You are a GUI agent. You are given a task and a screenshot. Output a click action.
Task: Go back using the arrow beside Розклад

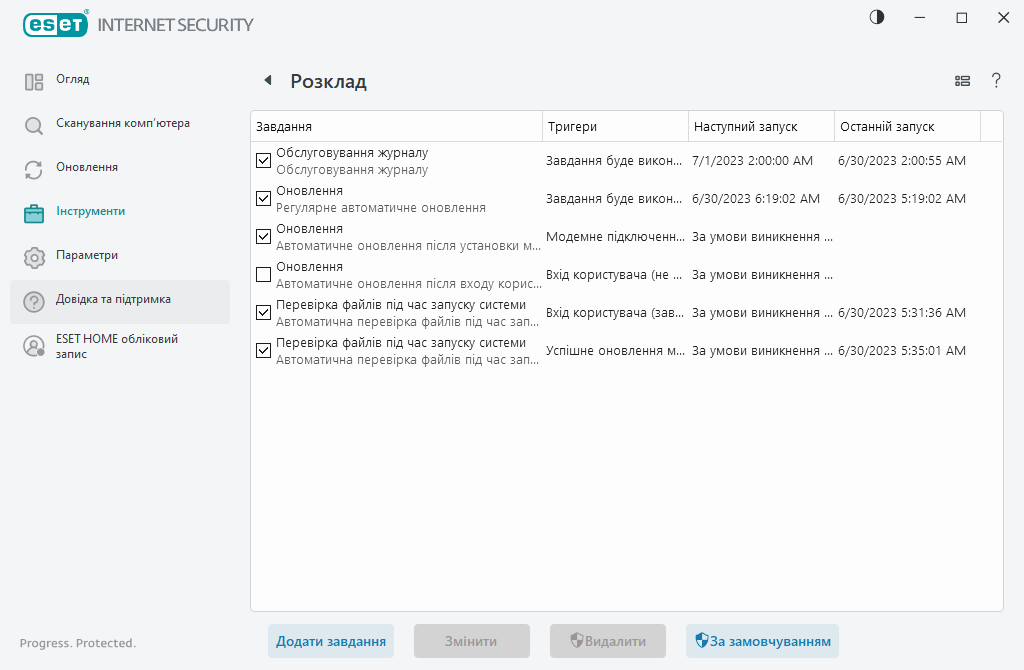tap(267, 81)
